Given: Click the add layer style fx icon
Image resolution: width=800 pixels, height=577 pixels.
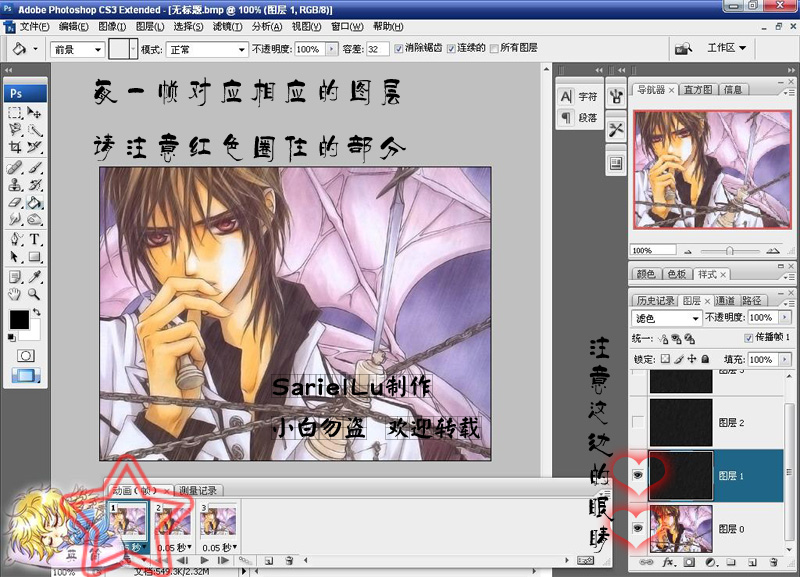Looking at the screenshot, I should coord(668,562).
